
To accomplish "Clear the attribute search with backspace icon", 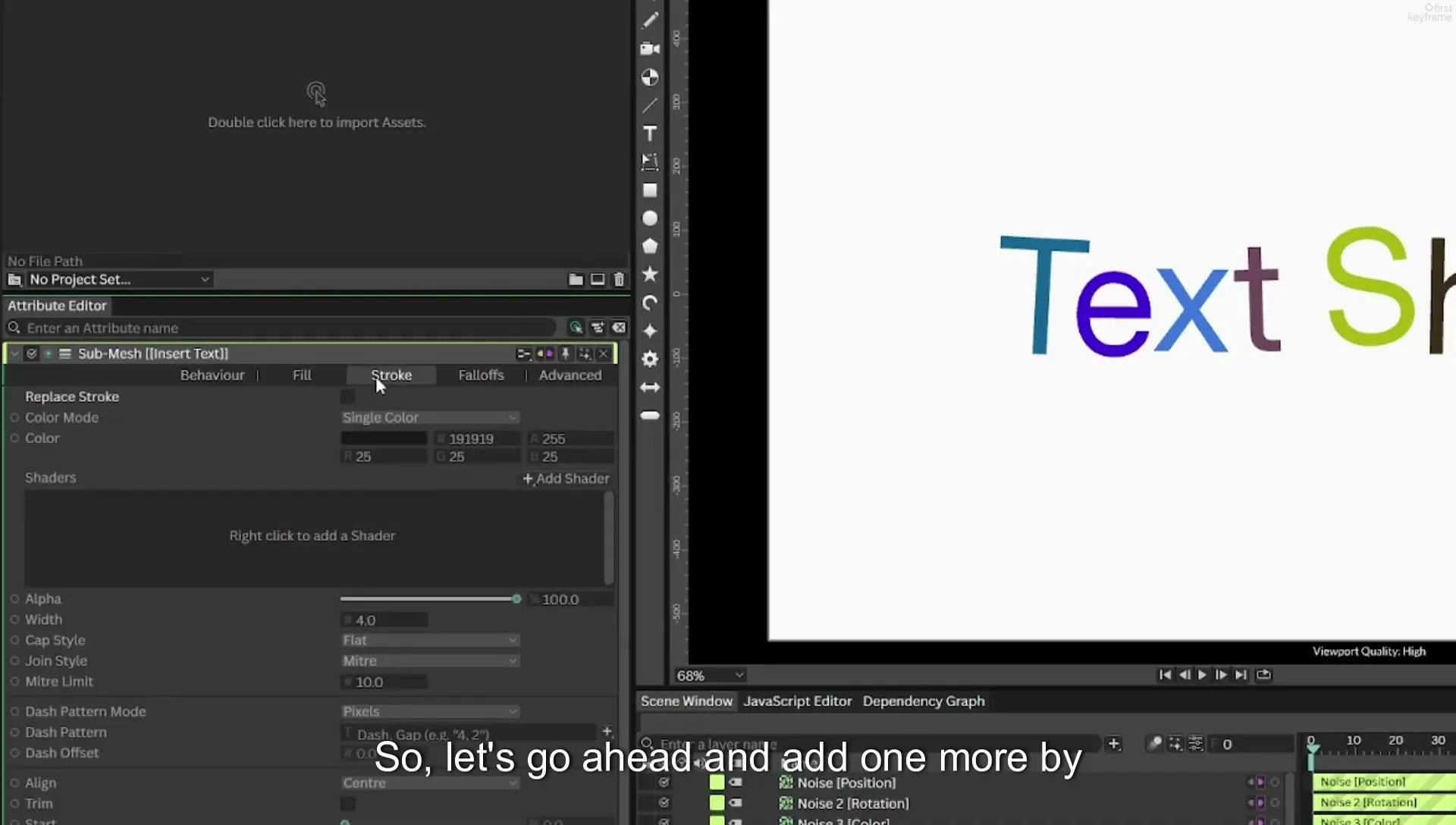I will click(619, 328).
